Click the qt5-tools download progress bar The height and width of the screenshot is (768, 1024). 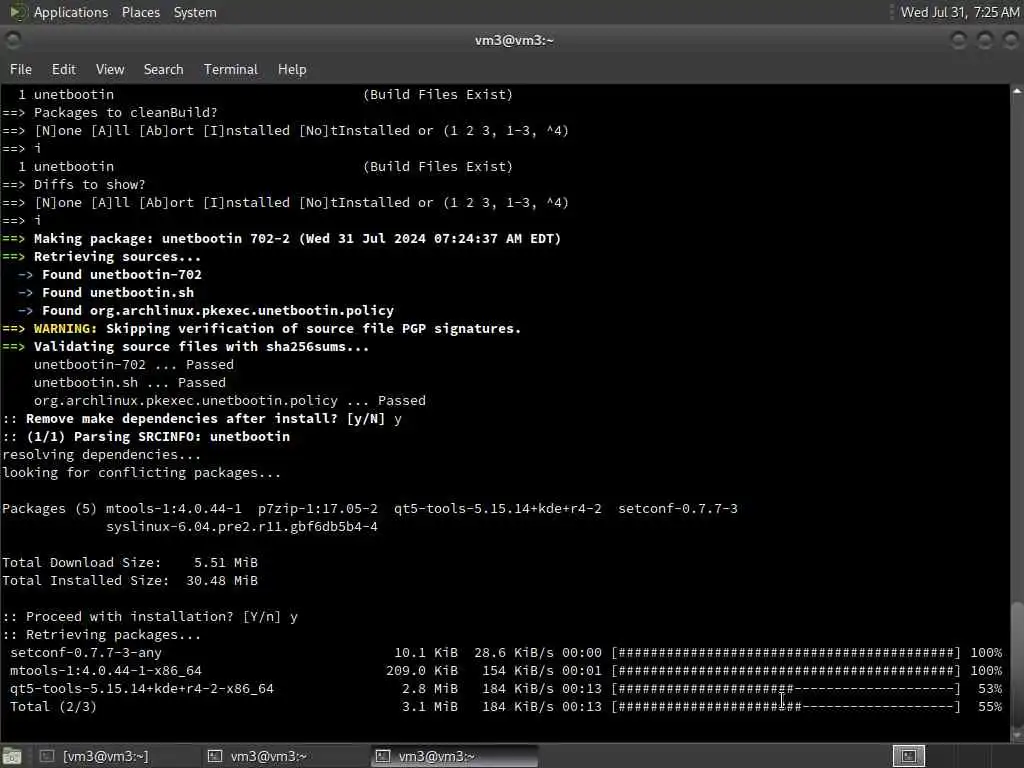(786, 688)
